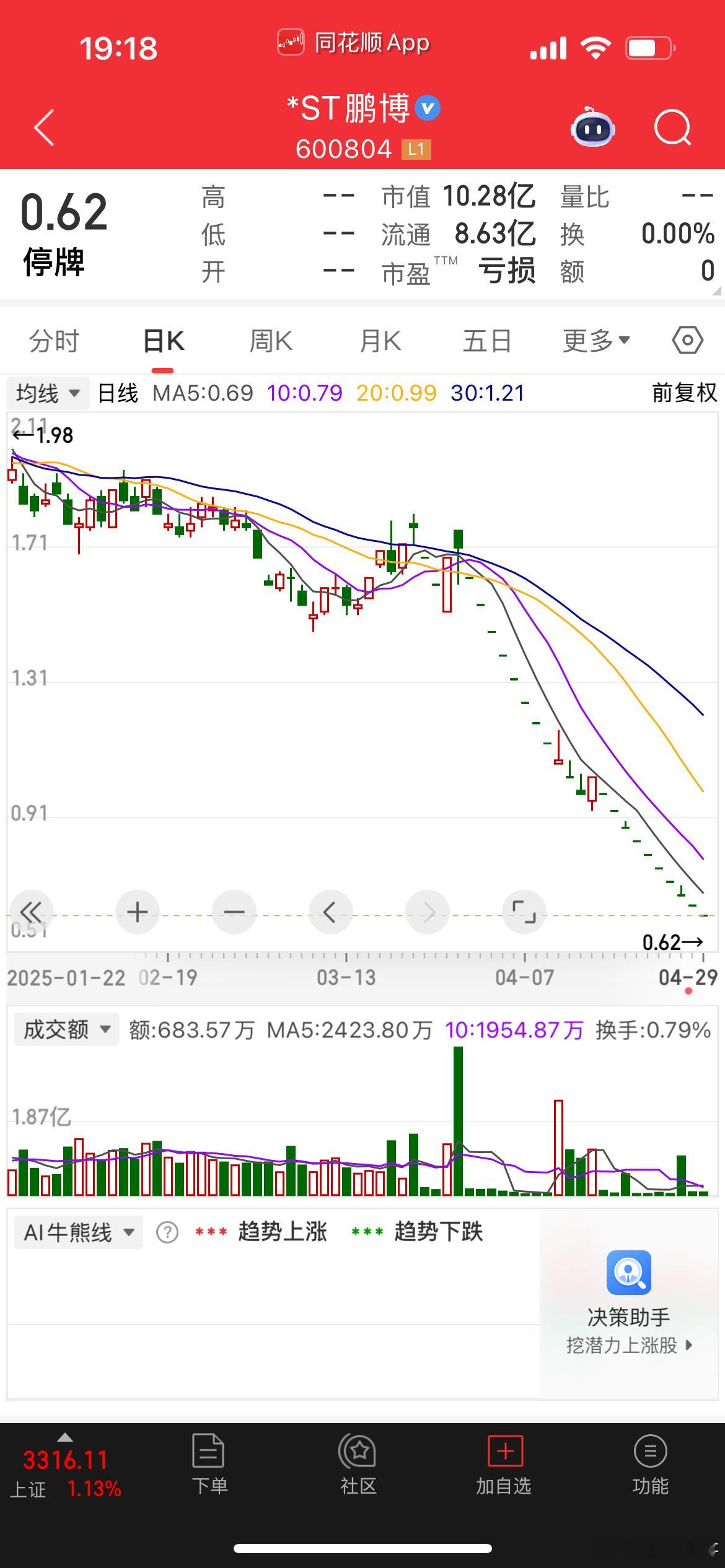Image resolution: width=725 pixels, height=1568 pixels.
Task: Tap MA5:0.69 moving average value
Action: (203, 393)
